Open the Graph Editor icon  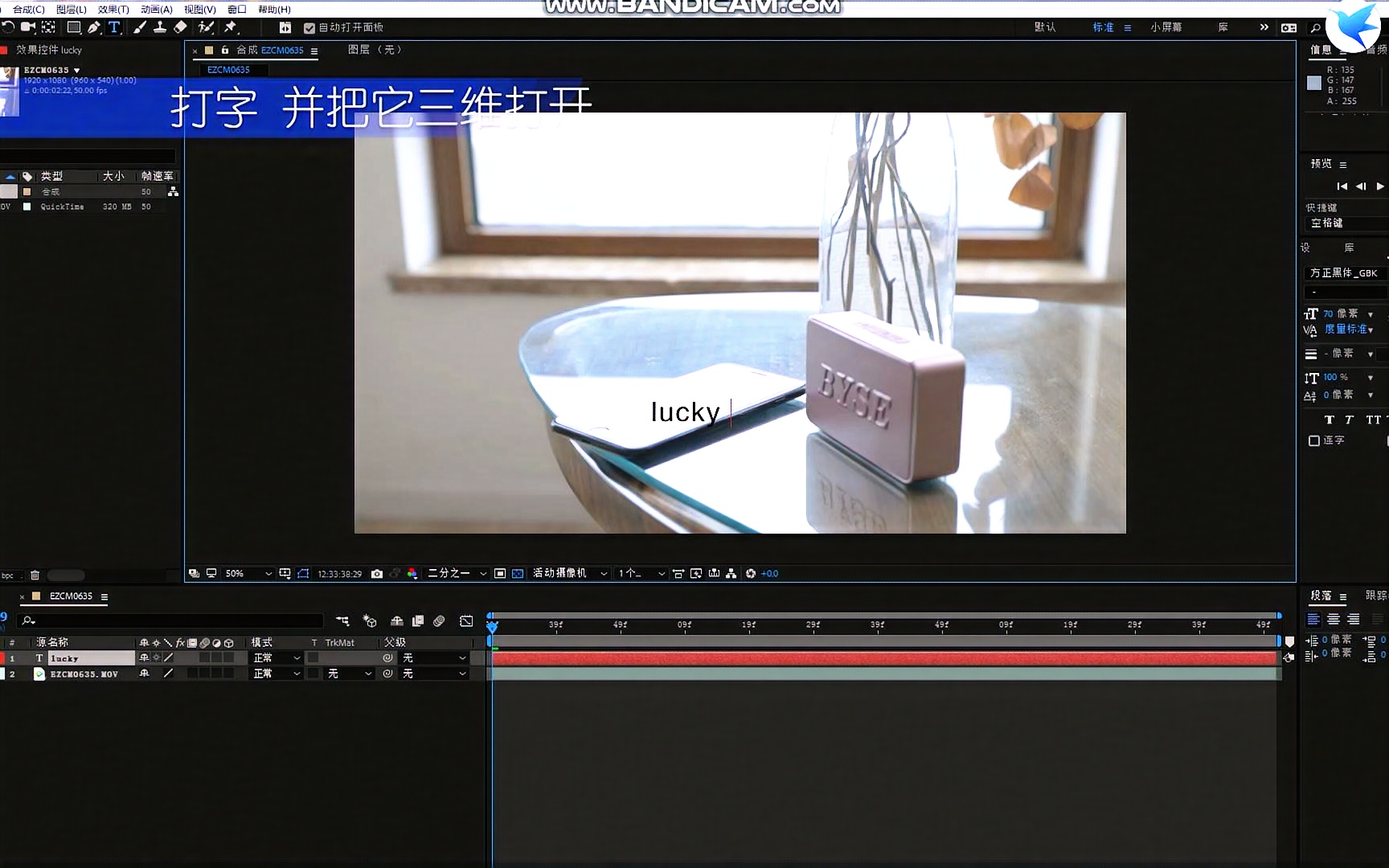pyautogui.click(x=466, y=621)
